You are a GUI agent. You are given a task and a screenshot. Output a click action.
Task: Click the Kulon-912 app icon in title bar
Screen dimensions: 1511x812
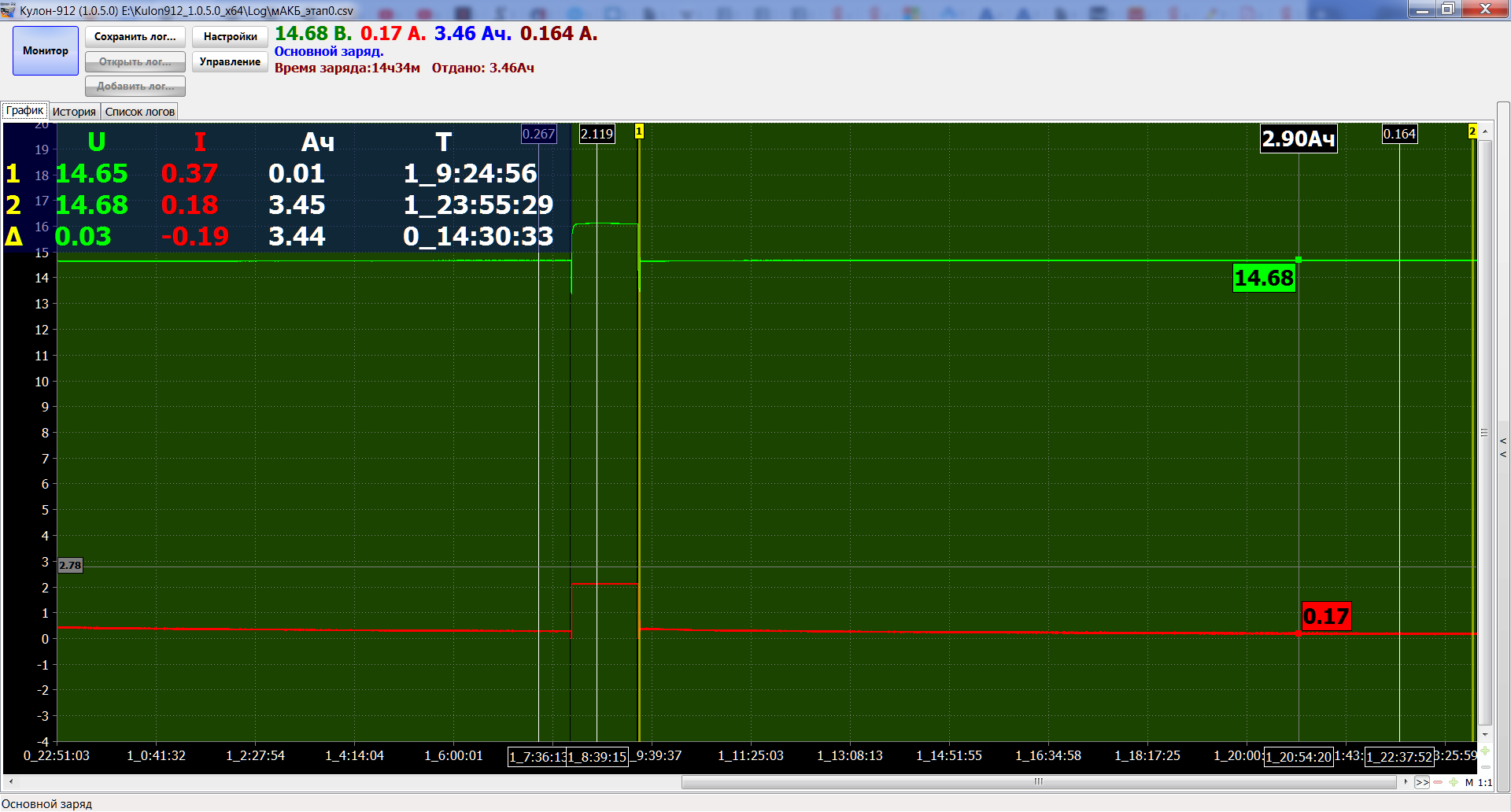click(9, 10)
